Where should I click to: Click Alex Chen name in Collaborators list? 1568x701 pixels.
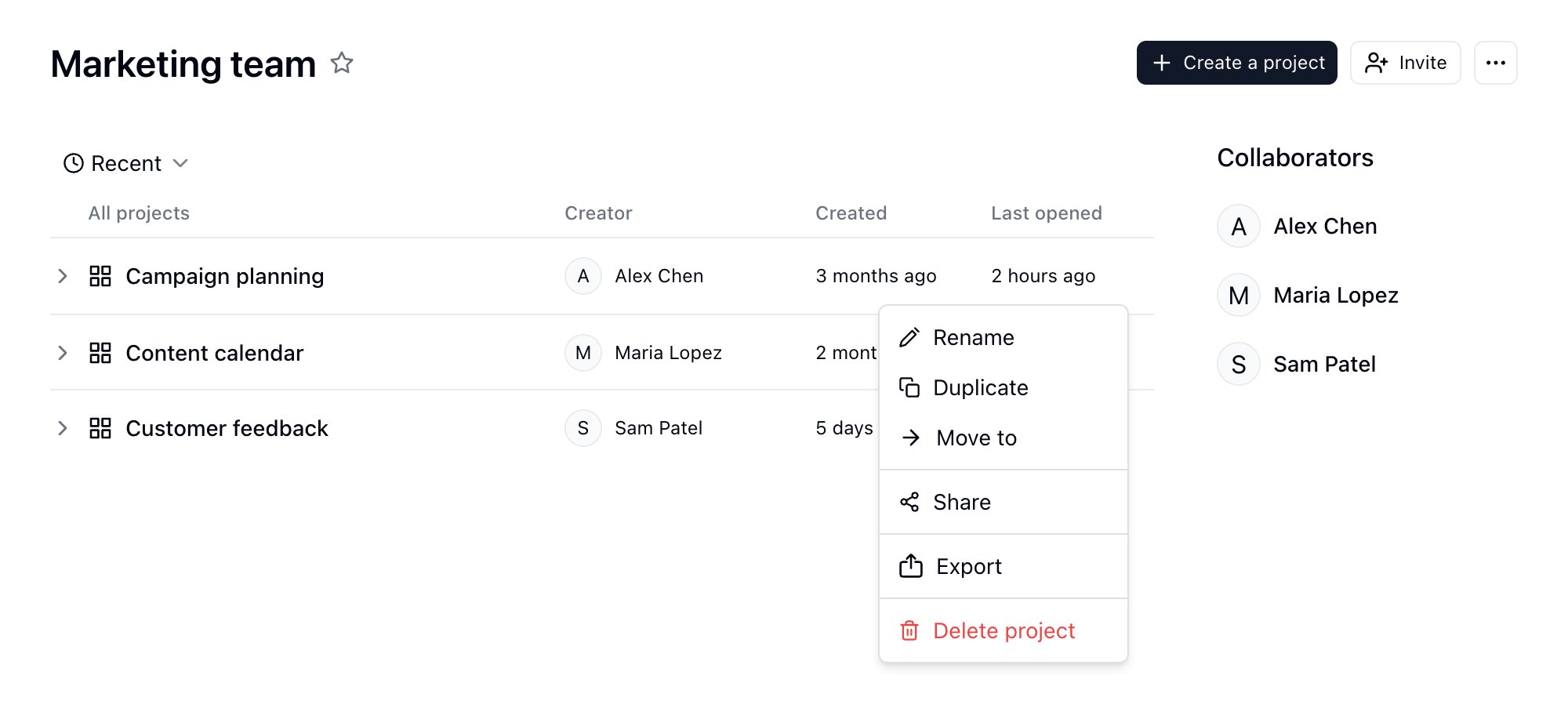[1325, 226]
